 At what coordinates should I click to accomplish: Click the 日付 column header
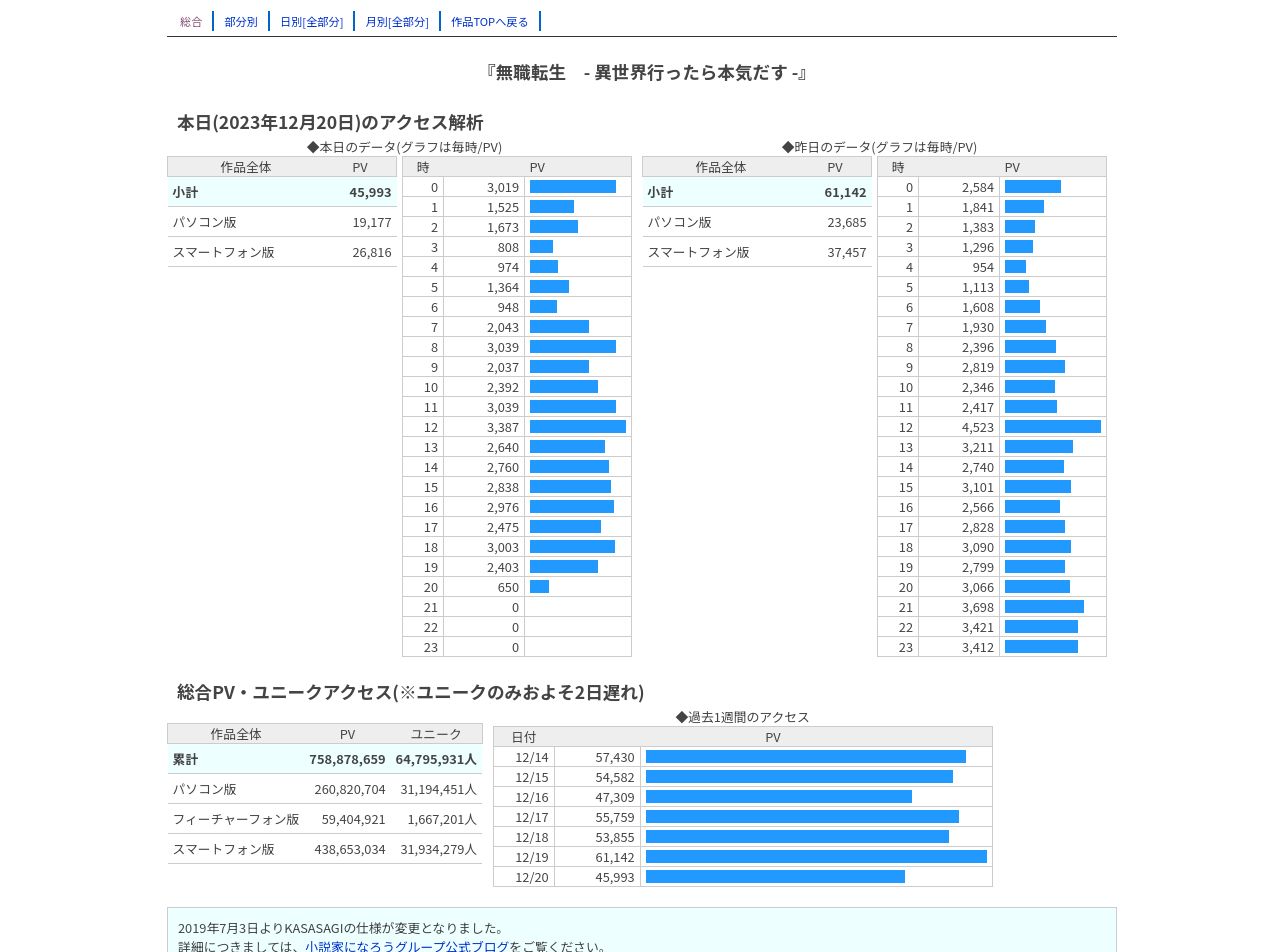pos(524,737)
